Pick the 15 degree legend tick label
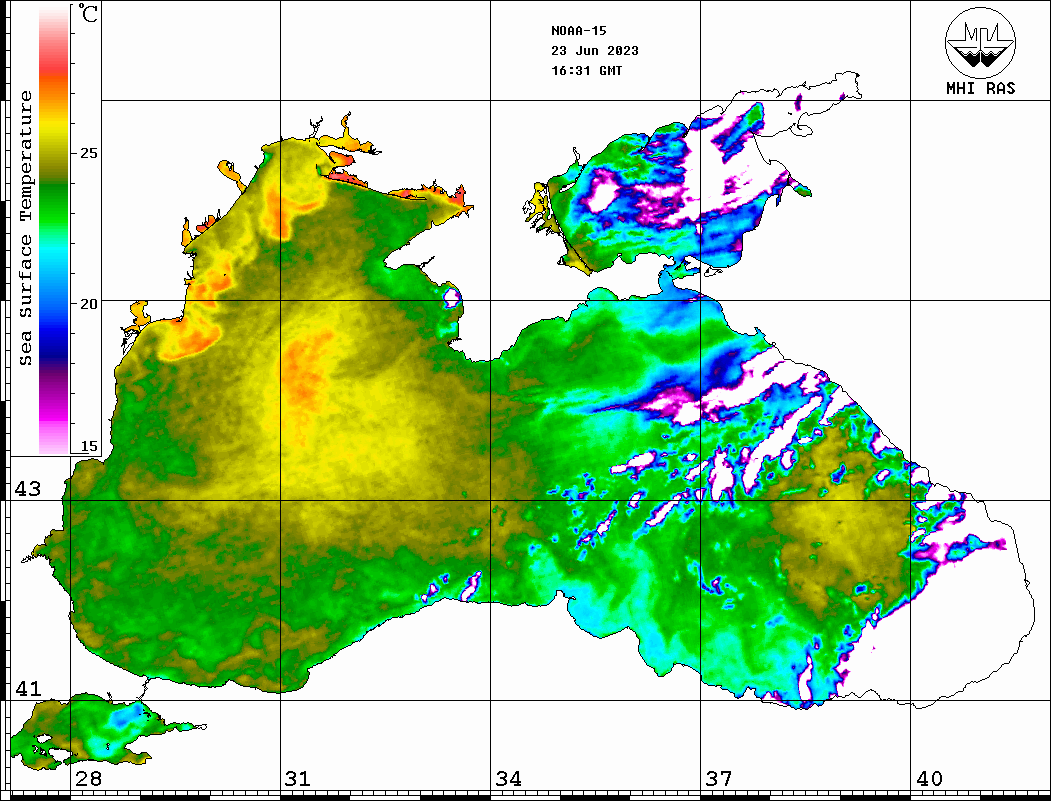Viewport: 1051px width, 801px height. tap(88, 446)
